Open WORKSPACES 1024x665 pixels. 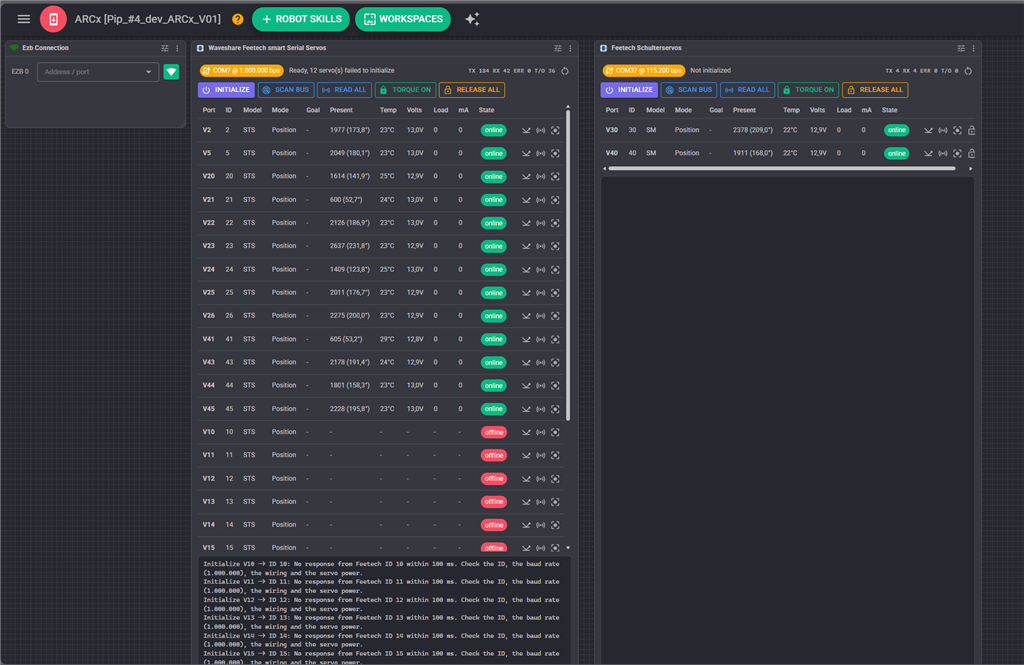pos(403,19)
